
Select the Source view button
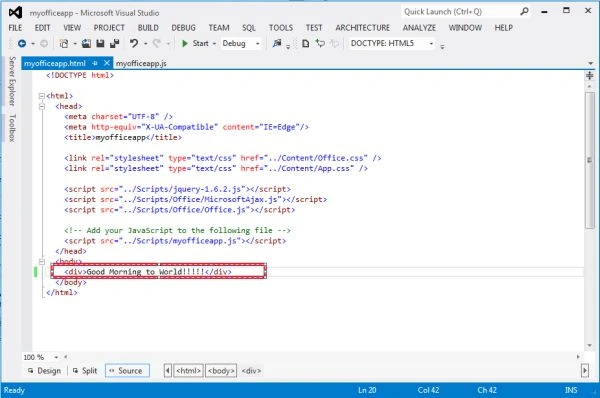pyautogui.click(x=127, y=371)
